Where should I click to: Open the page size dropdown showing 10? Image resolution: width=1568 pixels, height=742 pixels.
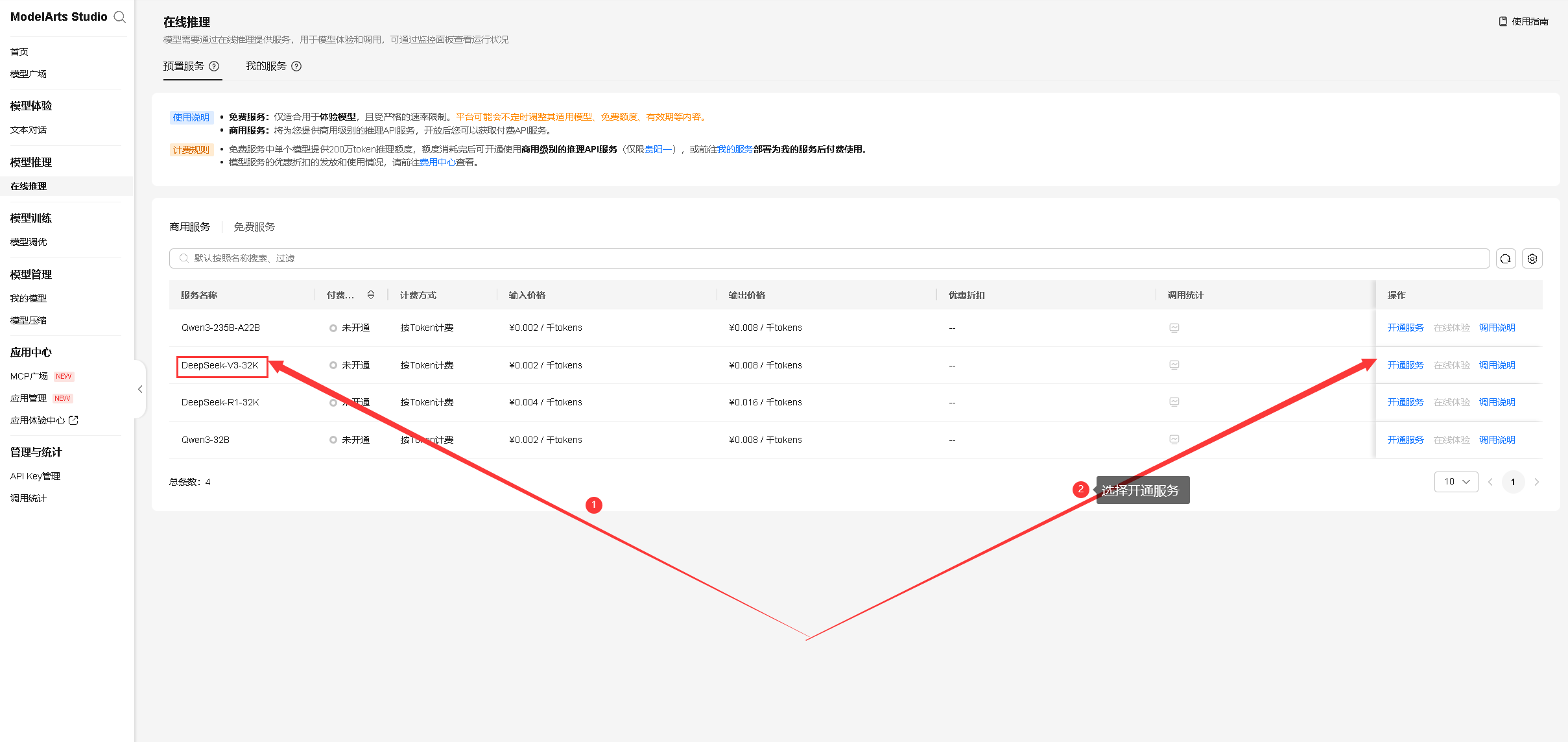pyautogui.click(x=1456, y=481)
